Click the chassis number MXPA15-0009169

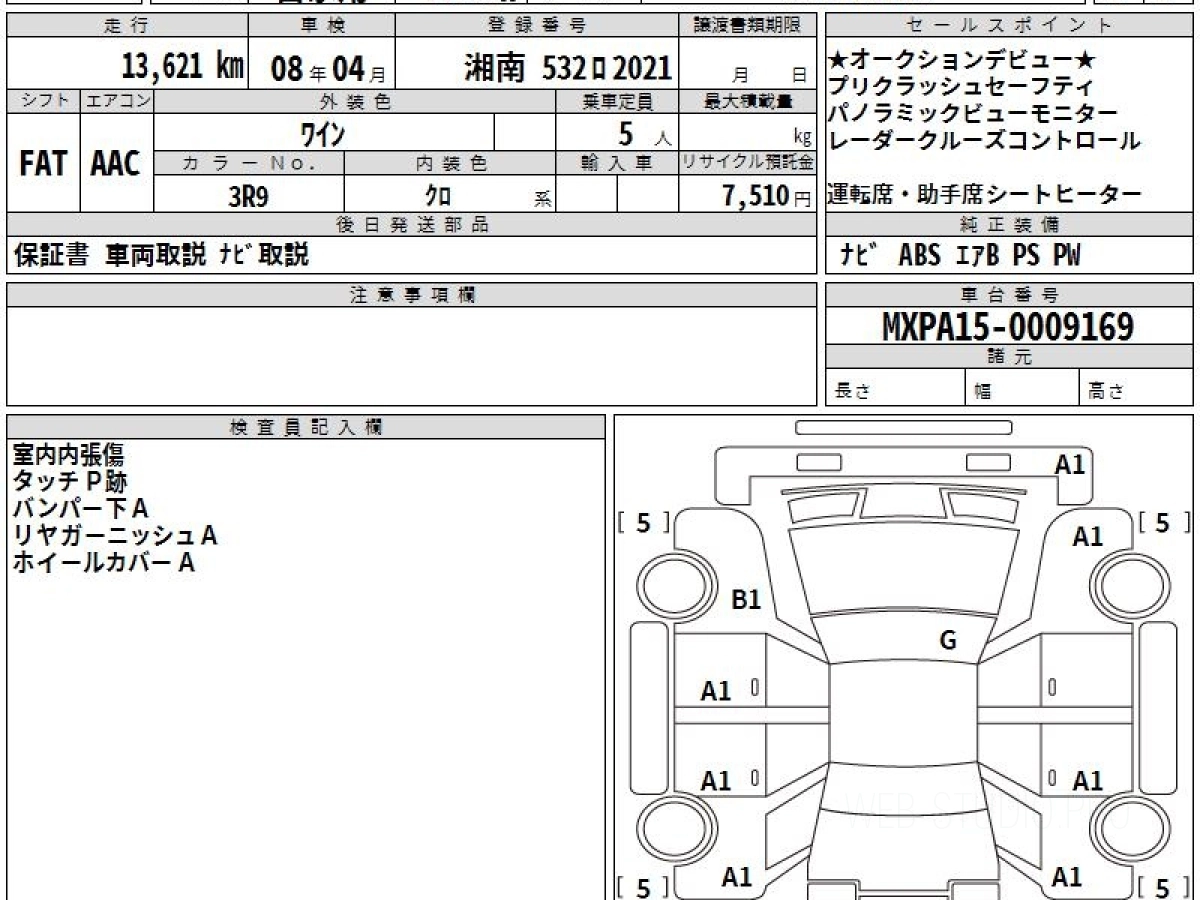1008,326
